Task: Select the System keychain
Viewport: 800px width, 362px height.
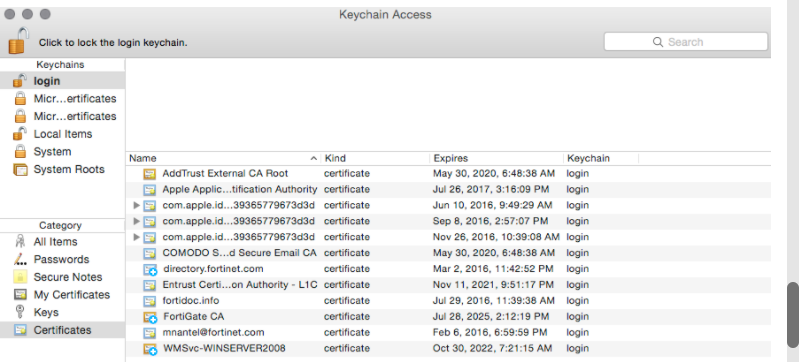Action: [x=62, y=152]
